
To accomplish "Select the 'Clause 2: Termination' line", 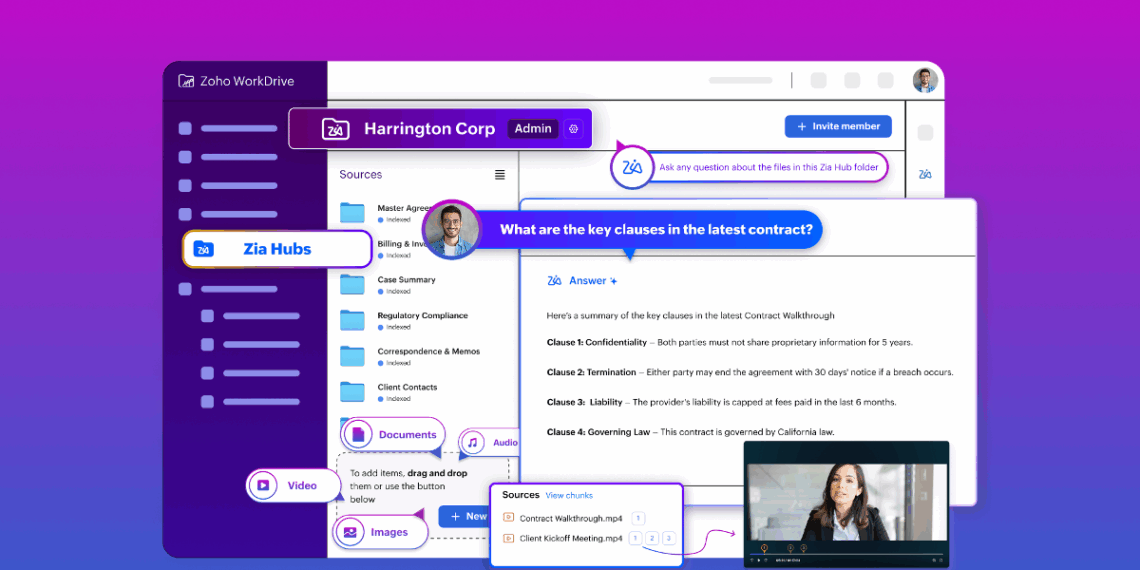I will (750, 372).
